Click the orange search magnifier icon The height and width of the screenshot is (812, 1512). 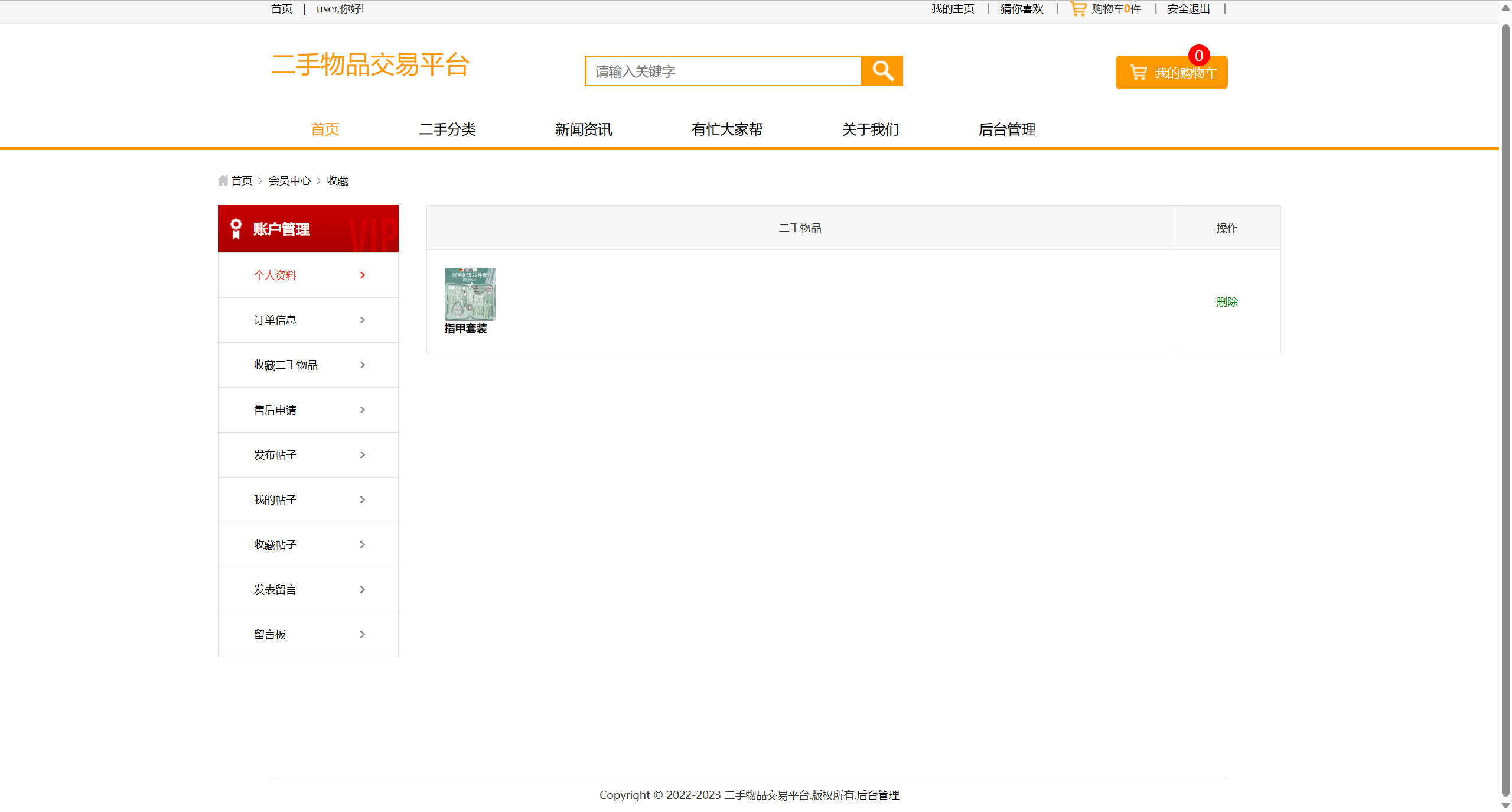point(882,71)
